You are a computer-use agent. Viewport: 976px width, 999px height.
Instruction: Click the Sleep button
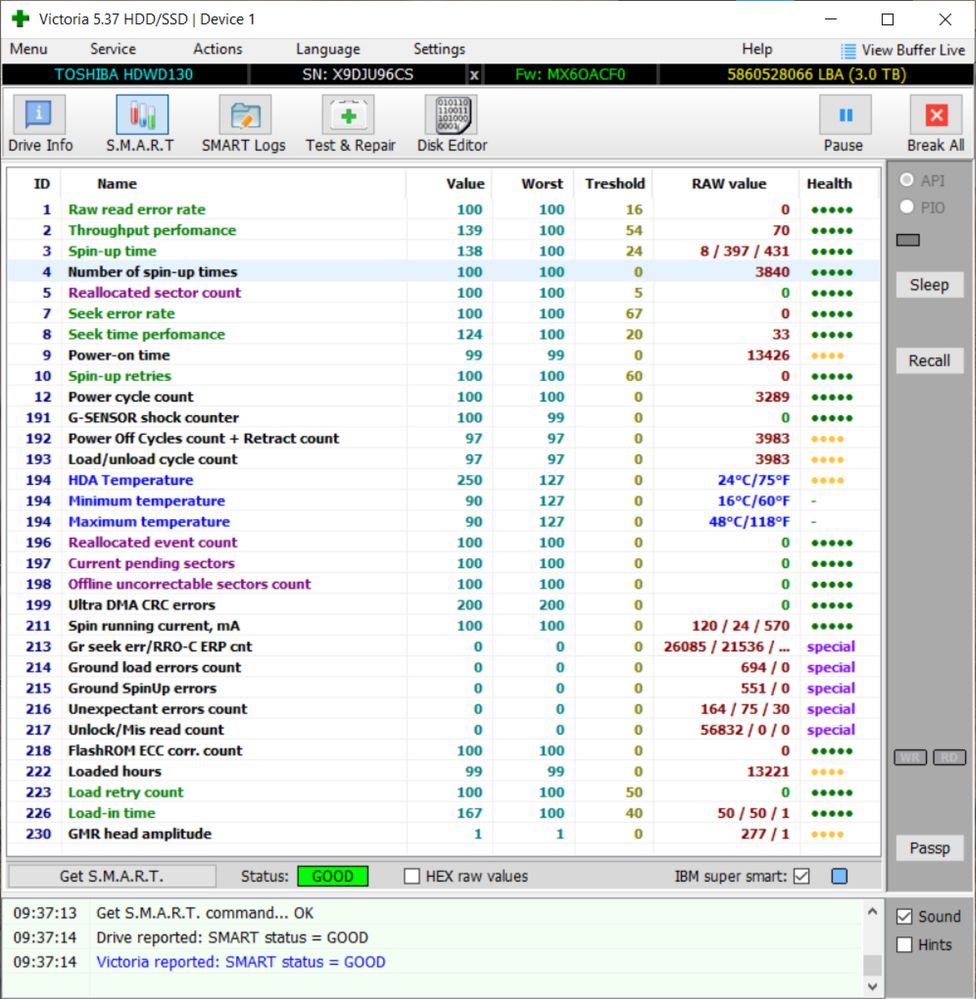pos(929,285)
